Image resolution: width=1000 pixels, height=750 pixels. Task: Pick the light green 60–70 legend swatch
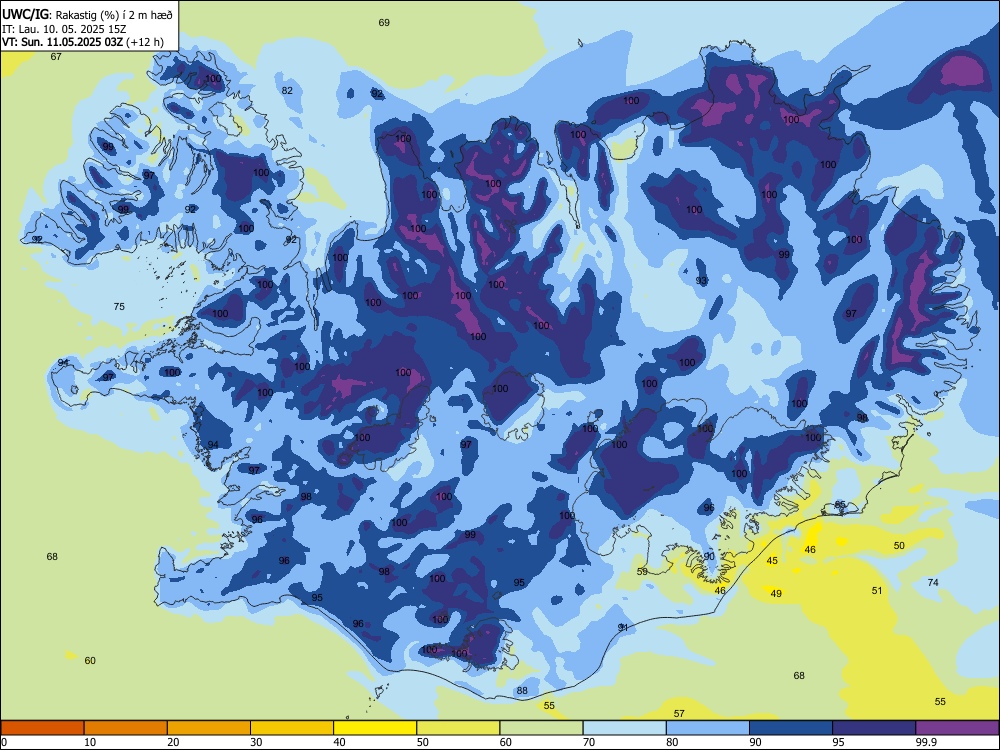[x=541, y=728]
